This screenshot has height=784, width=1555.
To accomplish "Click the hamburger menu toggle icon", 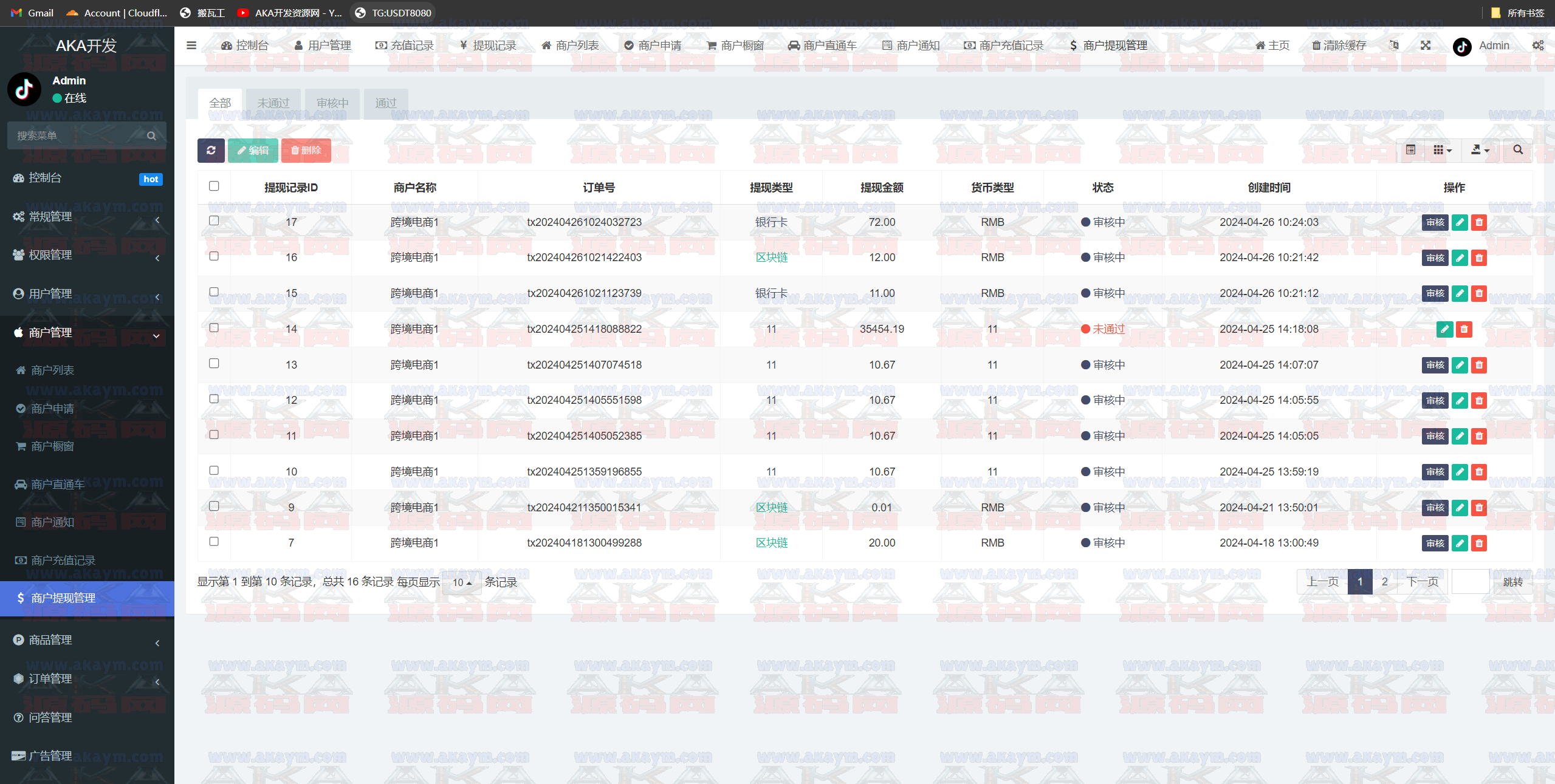I will coord(191,46).
